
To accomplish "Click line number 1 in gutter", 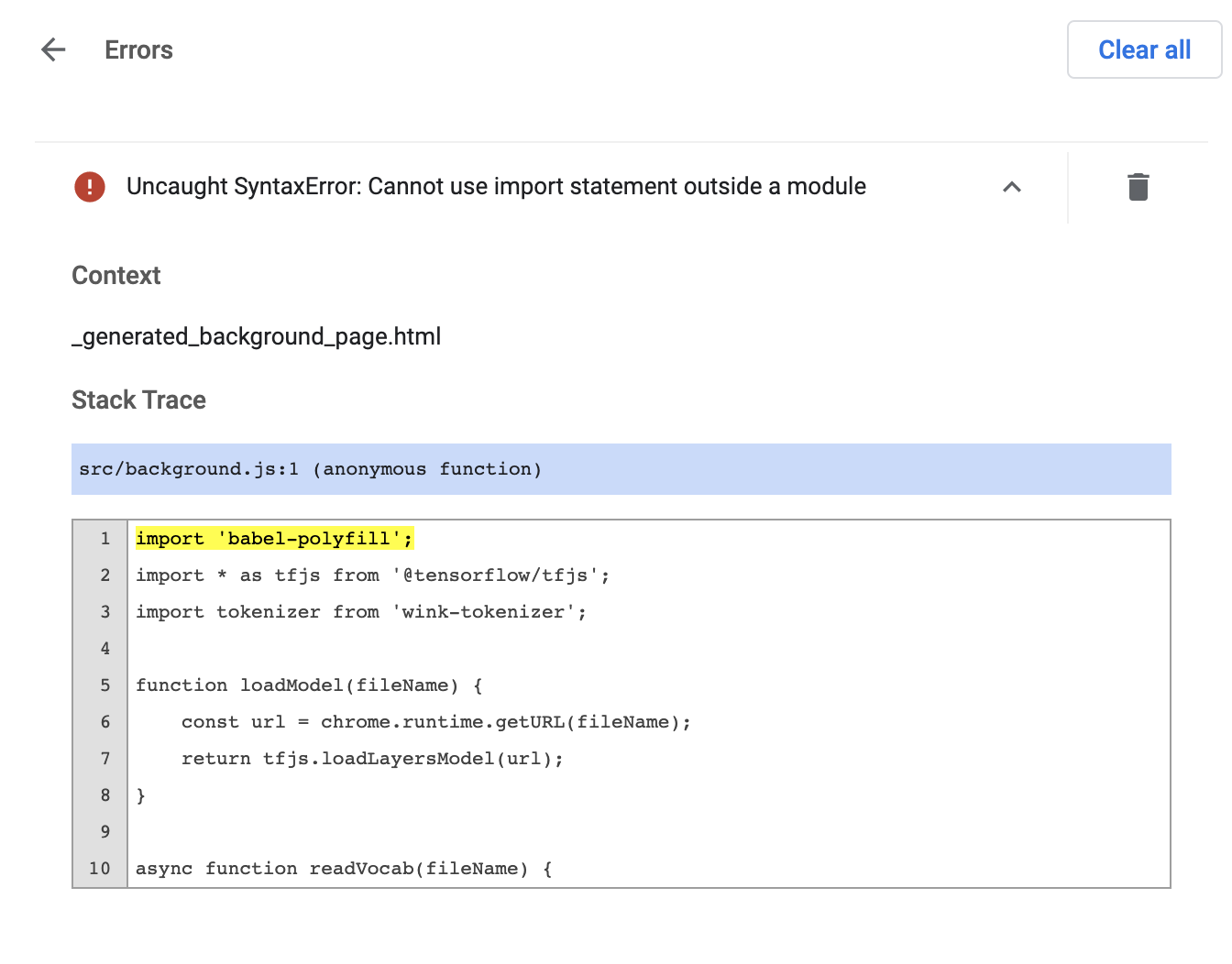I will [x=104, y=539].
